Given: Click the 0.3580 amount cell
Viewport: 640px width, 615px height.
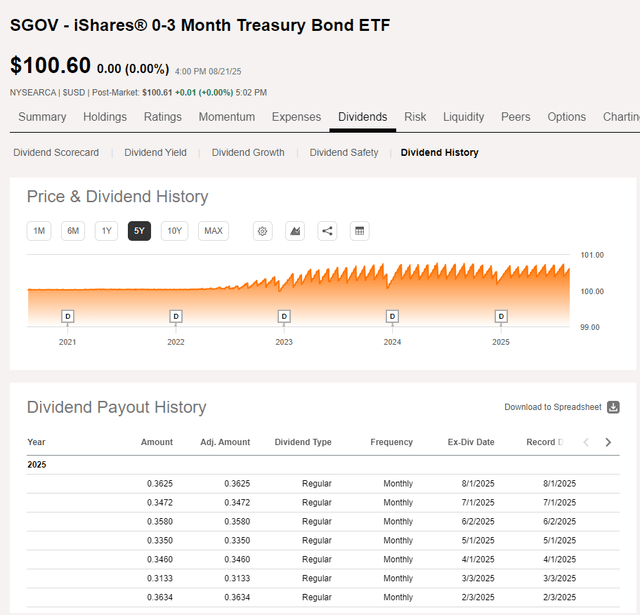Looking at the screenshot, I should click(x=160, y=522).
